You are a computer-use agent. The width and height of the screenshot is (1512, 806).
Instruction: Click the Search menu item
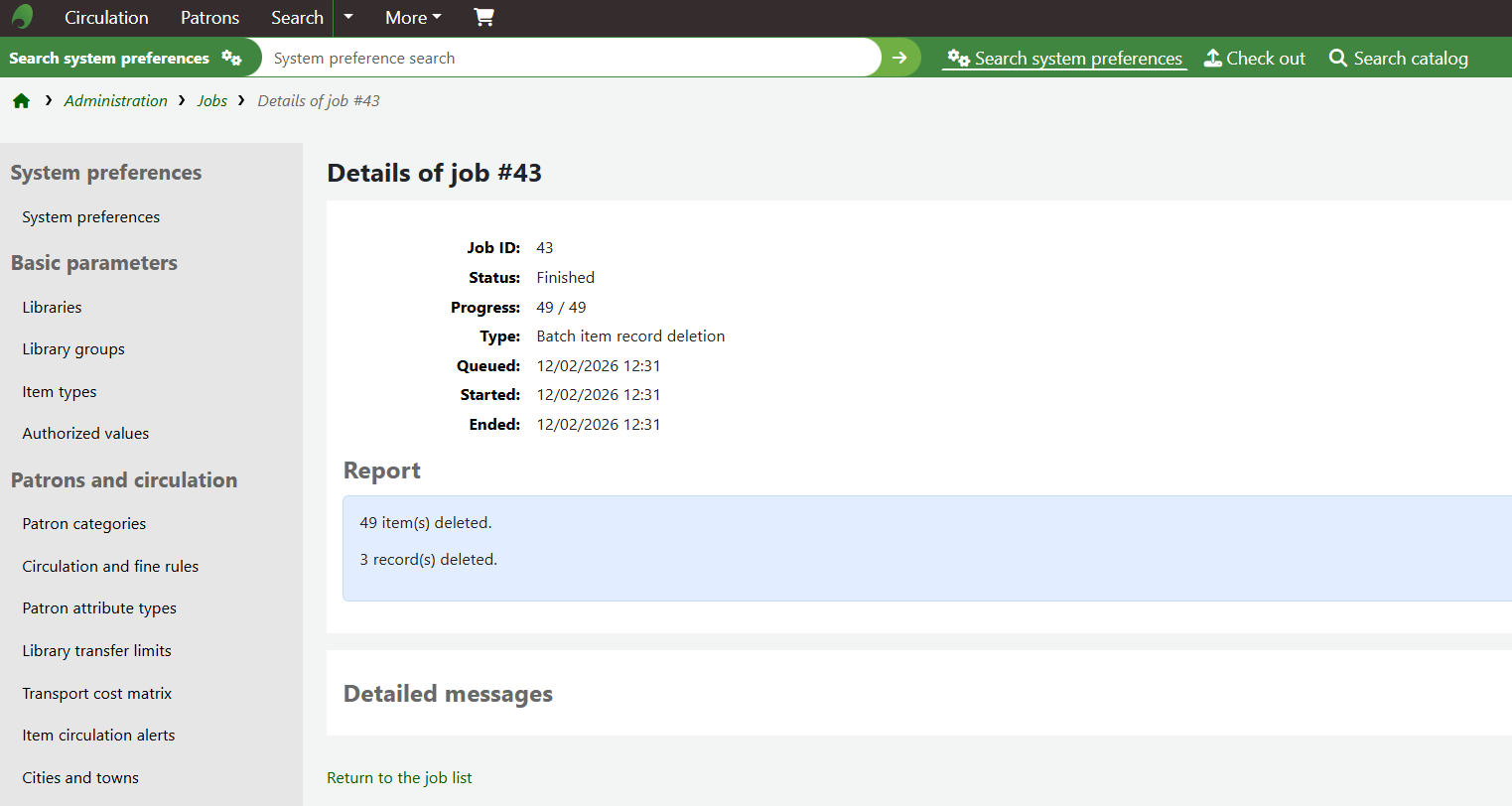[297, 18]
